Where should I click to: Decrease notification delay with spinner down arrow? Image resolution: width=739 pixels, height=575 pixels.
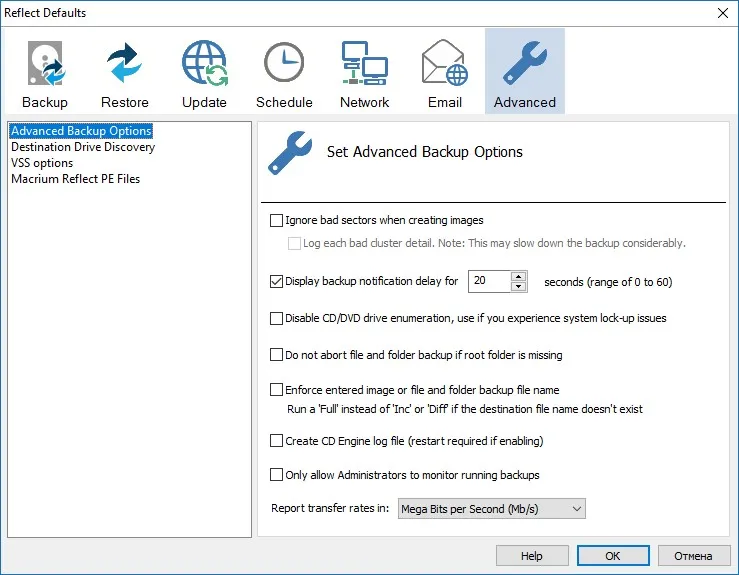(x=518, y=287)
